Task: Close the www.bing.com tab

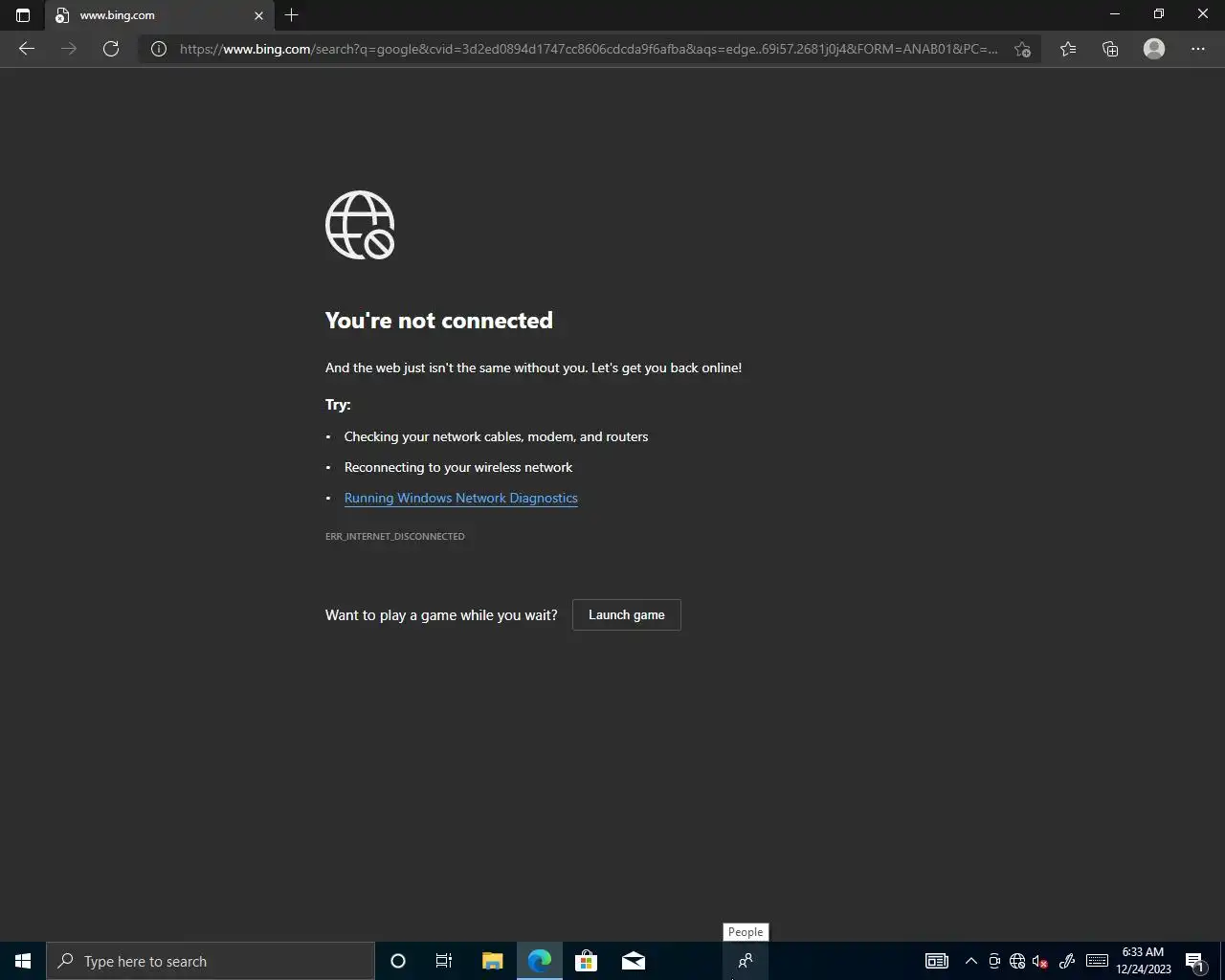Action: (258, 15)
